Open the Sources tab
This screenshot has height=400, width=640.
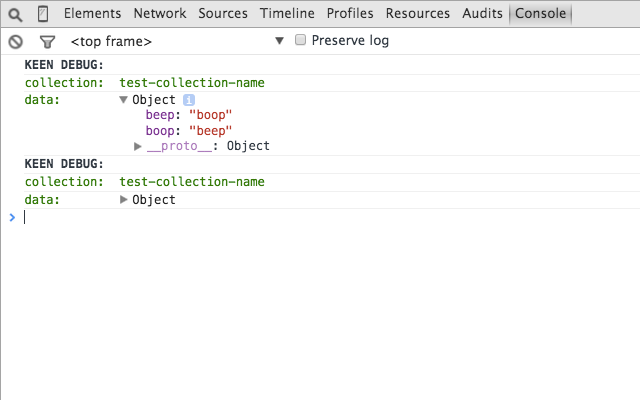click(x=223, y=13)
